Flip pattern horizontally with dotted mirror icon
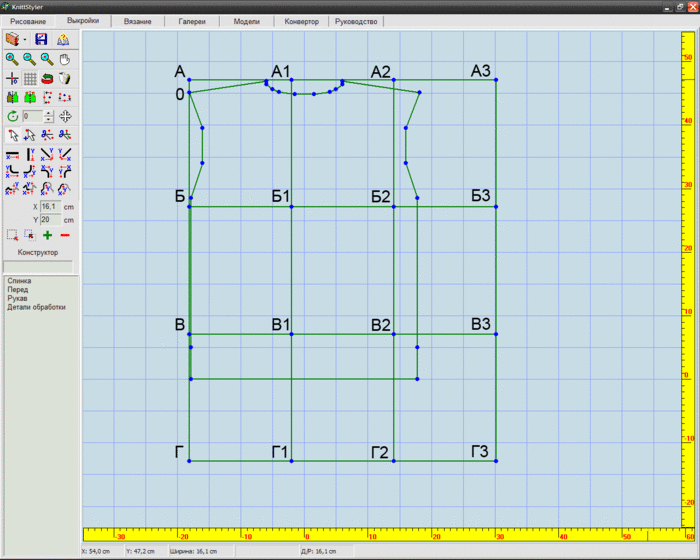700x560 pixels. (65, 97)
